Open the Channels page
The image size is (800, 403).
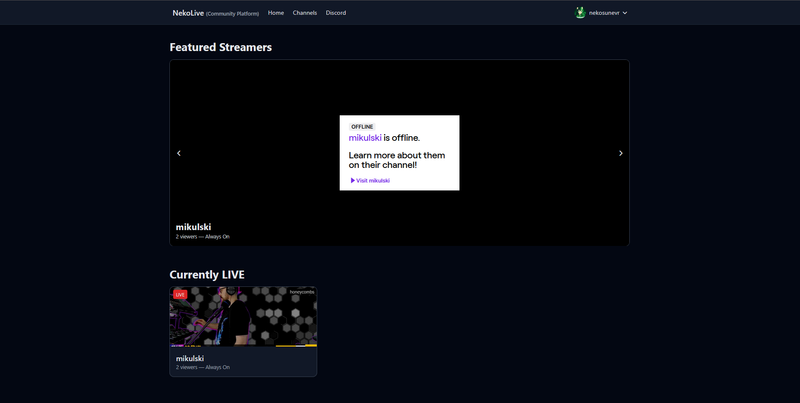point(305,13)
